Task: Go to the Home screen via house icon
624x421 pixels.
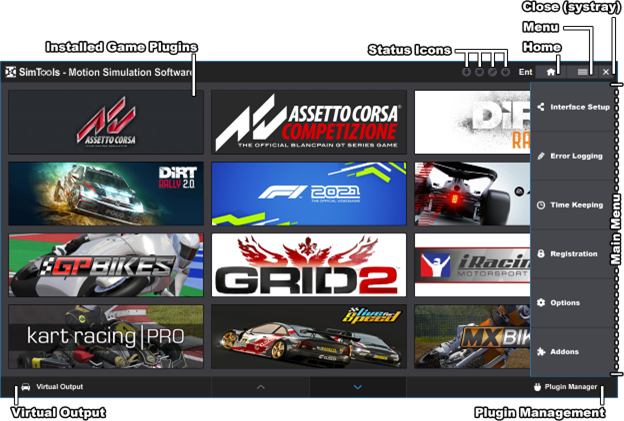Action: (x=551, y=72)
